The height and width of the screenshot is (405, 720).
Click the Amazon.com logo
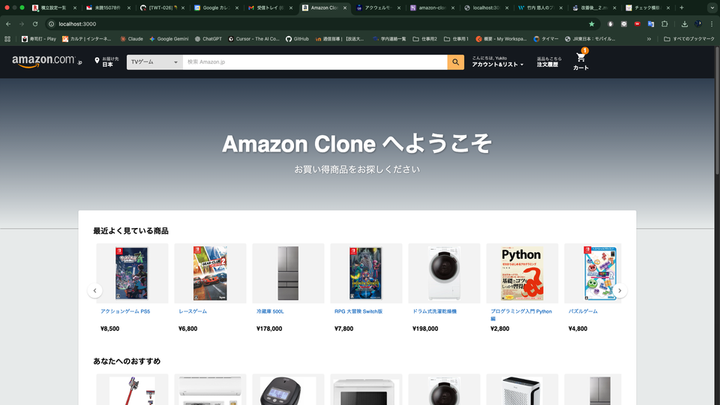[46, 61]
